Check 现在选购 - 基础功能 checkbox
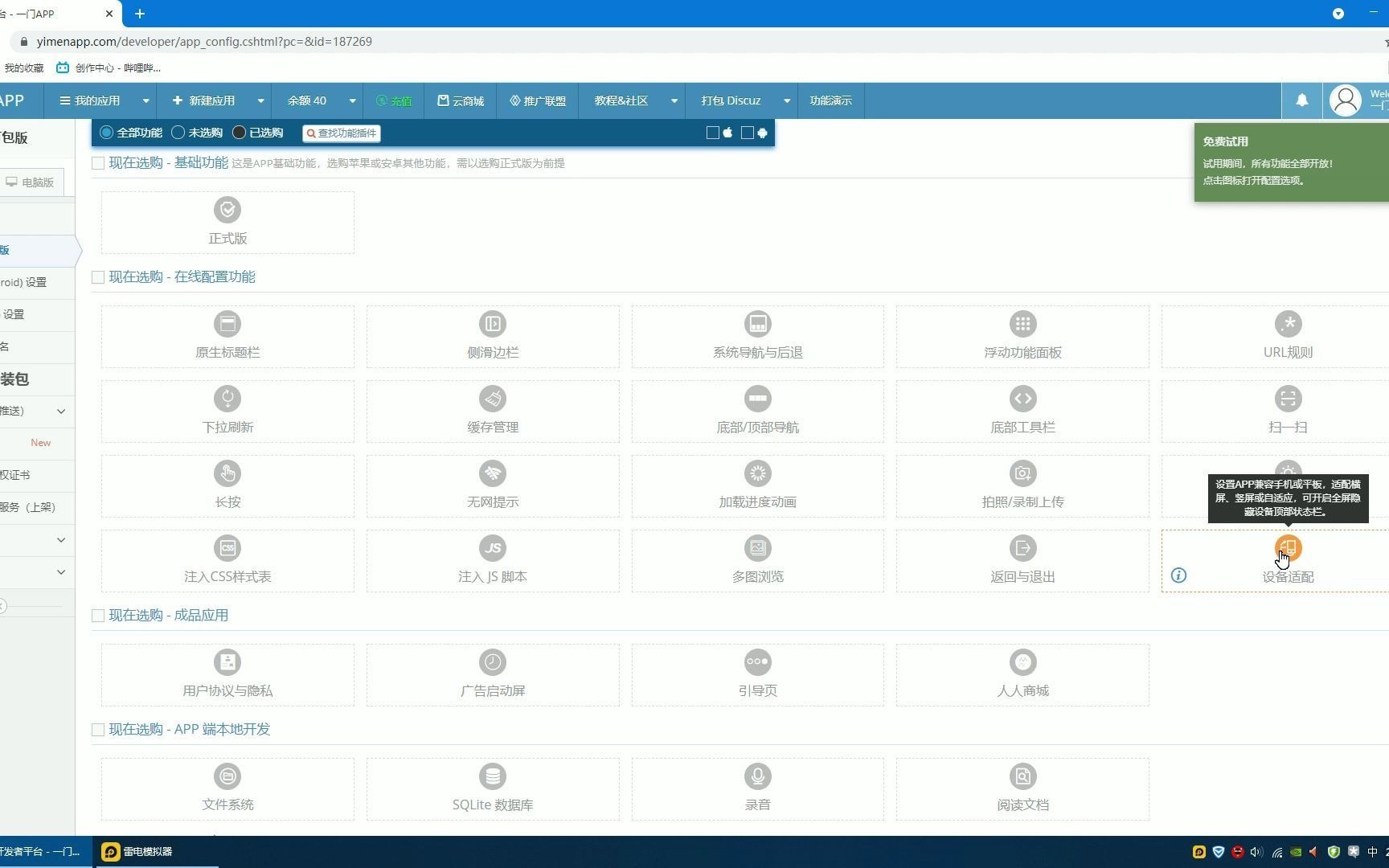Viewport: 1389px width, 868px height. tap(98, 163)
